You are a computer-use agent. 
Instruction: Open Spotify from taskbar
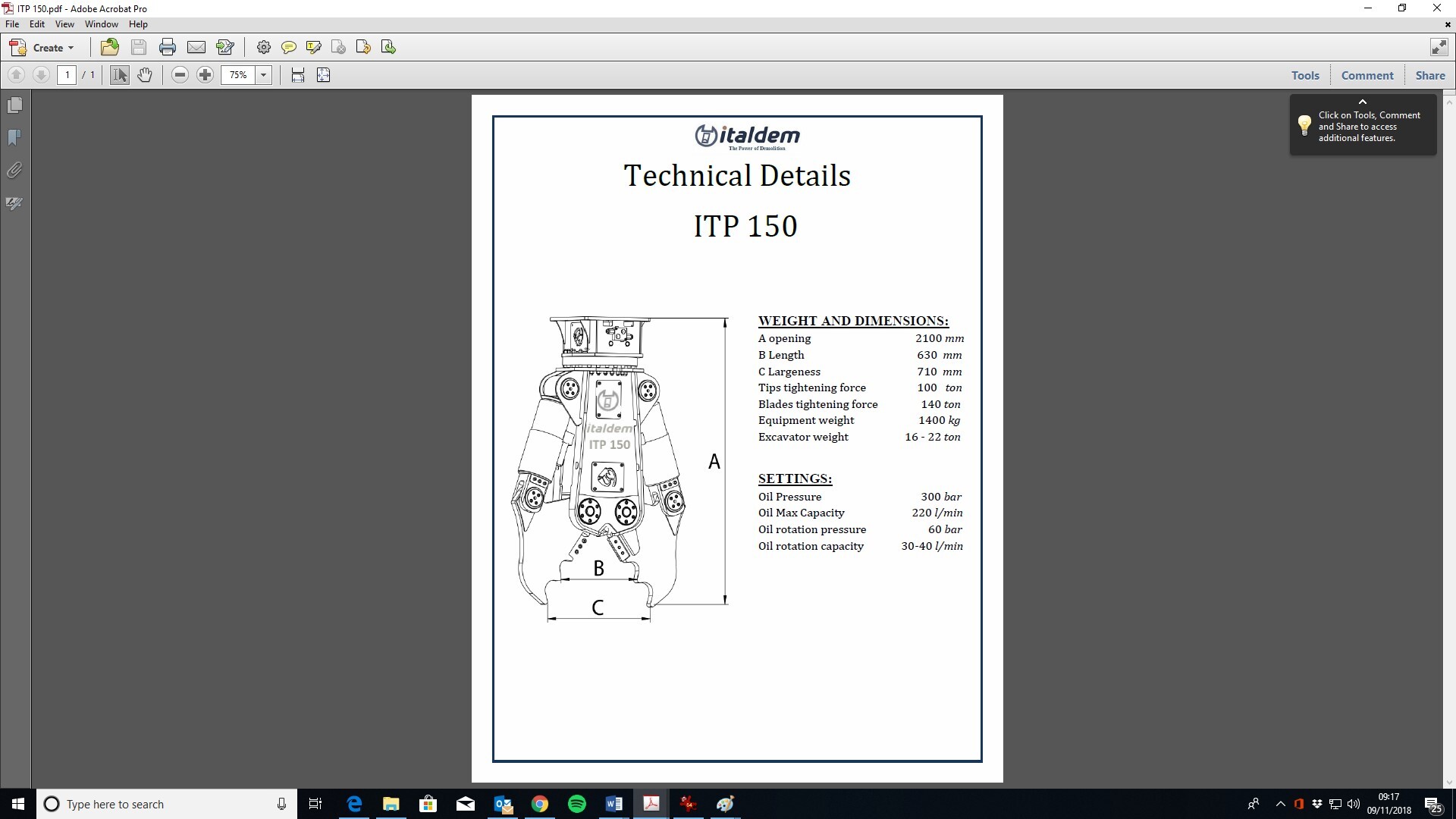click(577, 804)
